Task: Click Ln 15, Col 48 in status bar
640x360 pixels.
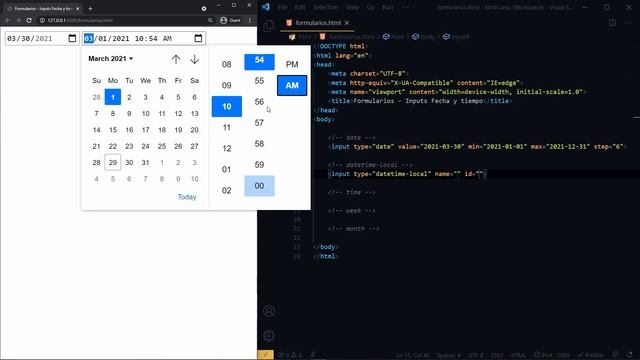Action: click(x=413, y=355)
